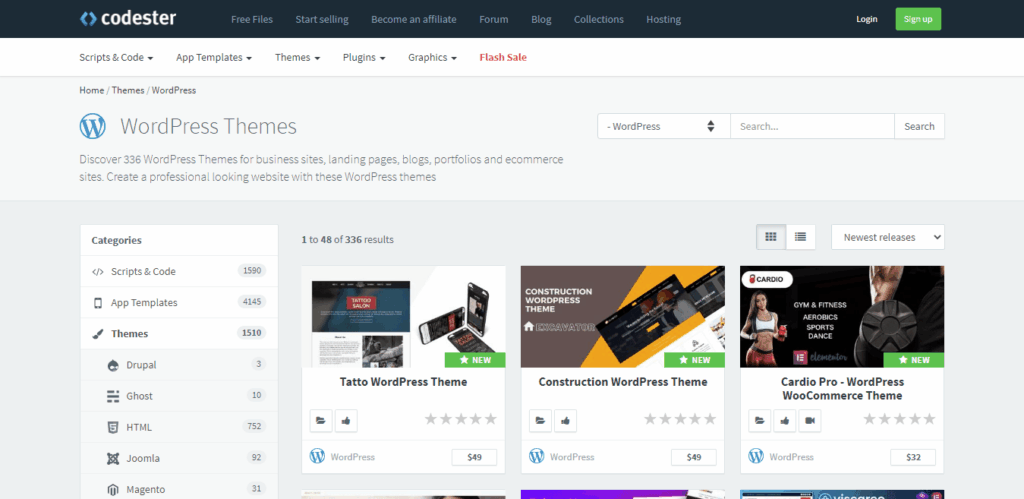Click the video preview icon on Cardio Pro

[810, 420]
